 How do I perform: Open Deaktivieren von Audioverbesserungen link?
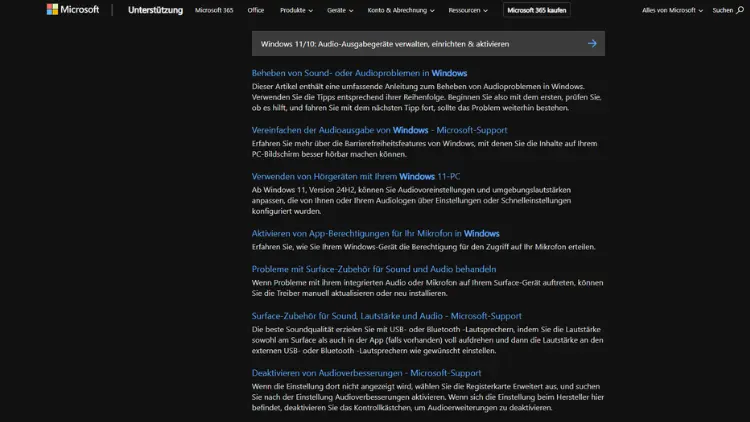pyautogui.click(x=366, y=373)
